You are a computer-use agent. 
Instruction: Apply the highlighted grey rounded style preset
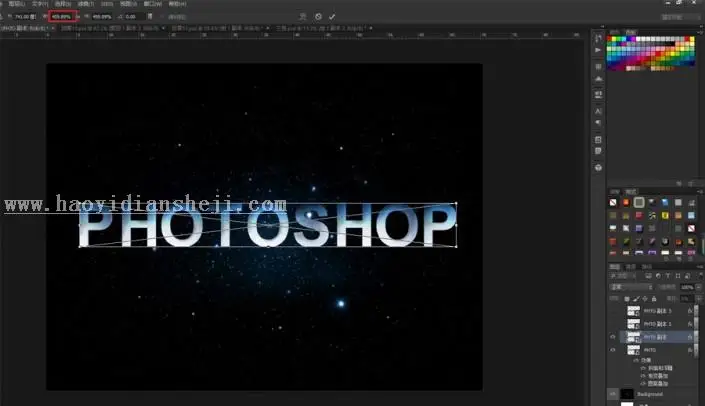click(639, 203)
